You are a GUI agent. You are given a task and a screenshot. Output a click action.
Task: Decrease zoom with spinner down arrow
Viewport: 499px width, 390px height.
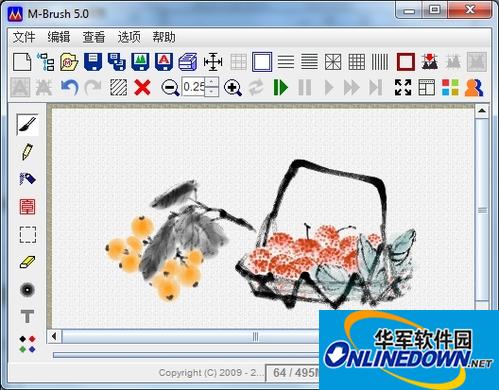(x=212, y=92)
